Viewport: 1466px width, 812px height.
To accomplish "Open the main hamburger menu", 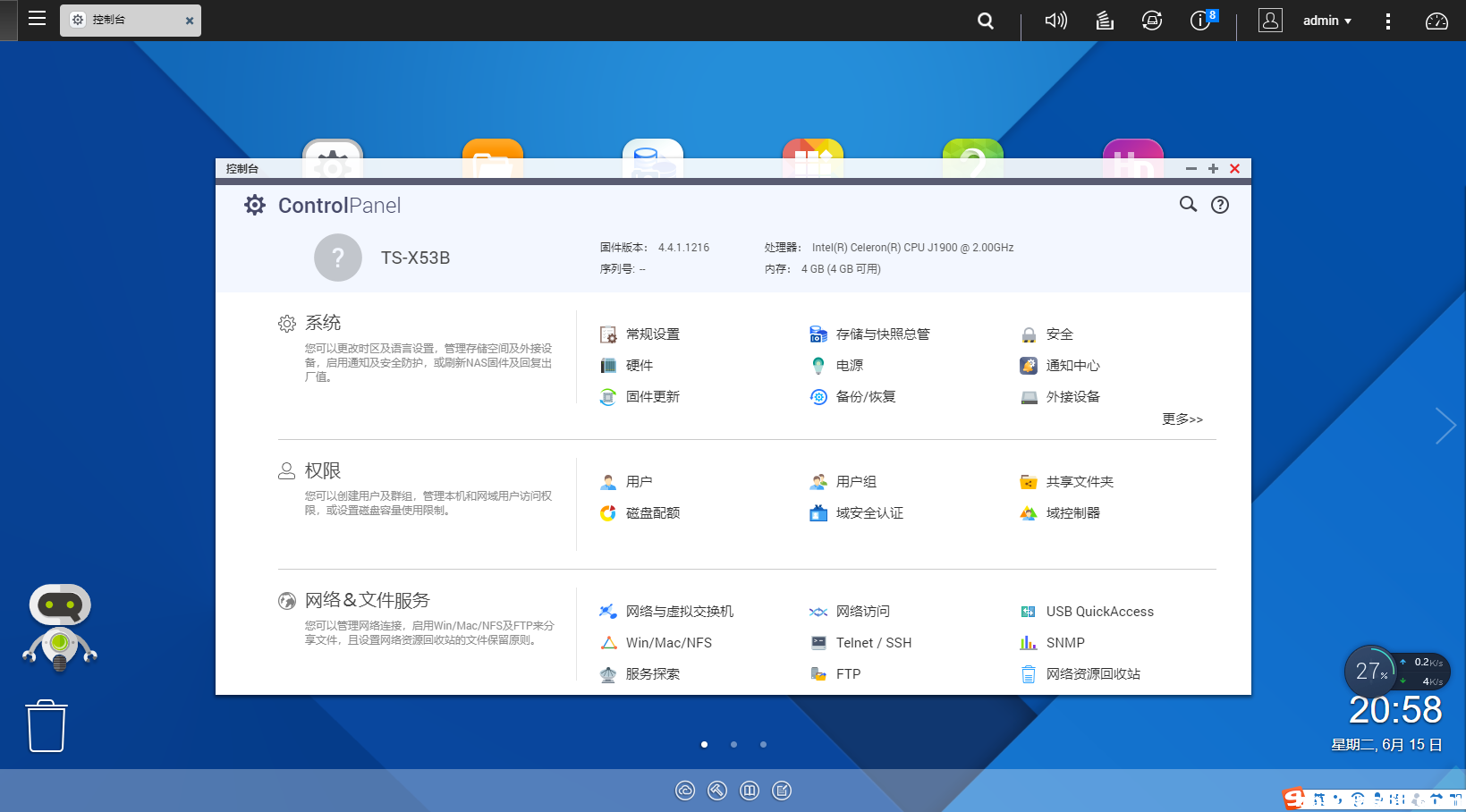I will [x=37, y=19].
